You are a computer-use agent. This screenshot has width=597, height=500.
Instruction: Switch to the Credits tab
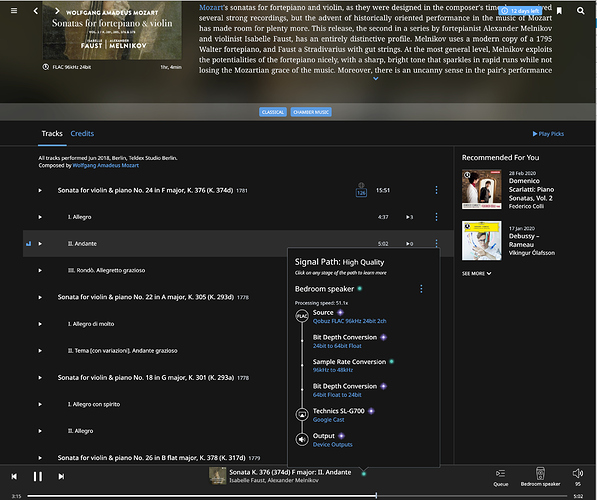(82, 134)
